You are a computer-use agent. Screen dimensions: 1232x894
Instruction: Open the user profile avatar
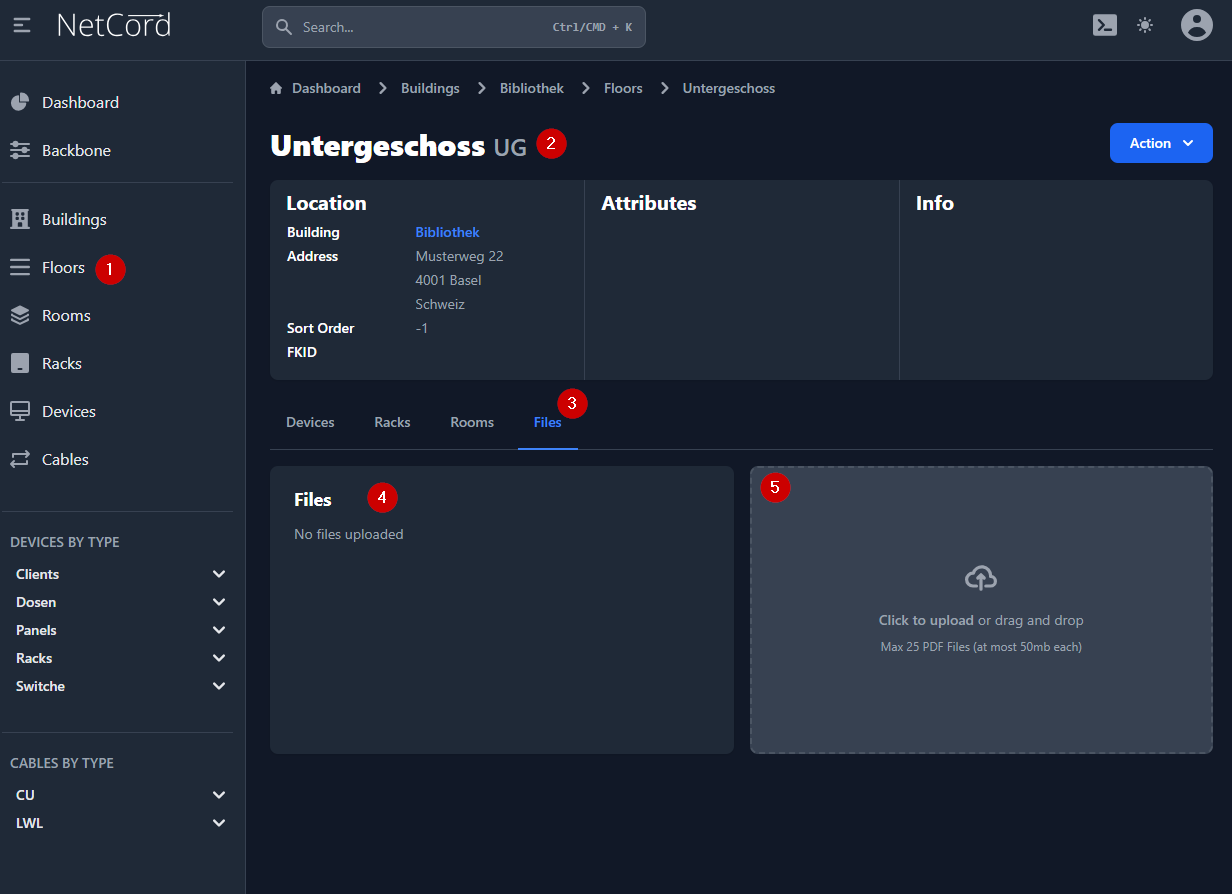(1196, 26)
